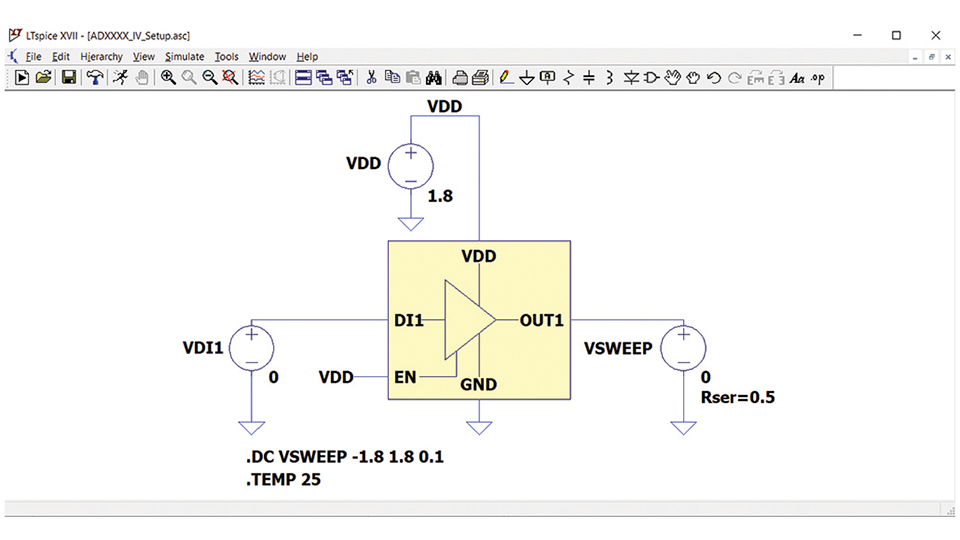Open the File menu
Image resolution: width=960 pixels, height=540 pixels.
coord(34,56)
